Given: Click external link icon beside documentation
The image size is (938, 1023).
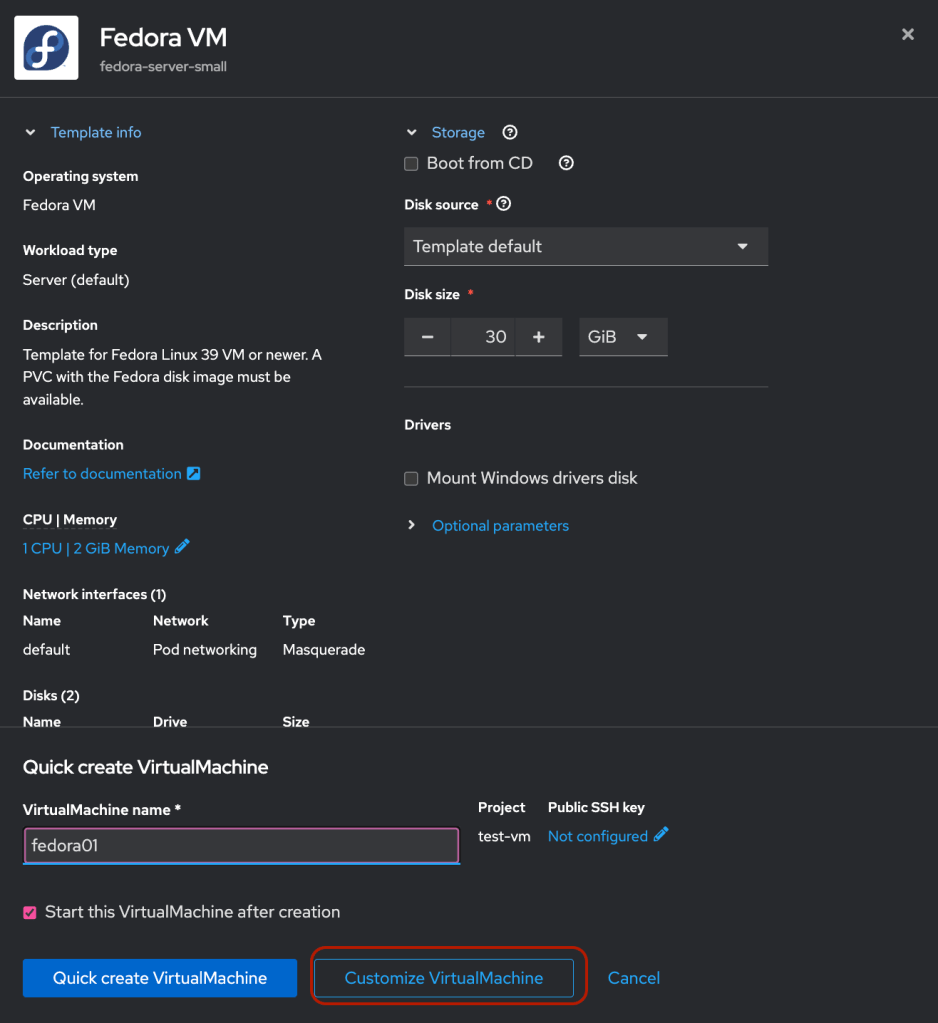Looking at the screenshot, I should pos(194,473).
